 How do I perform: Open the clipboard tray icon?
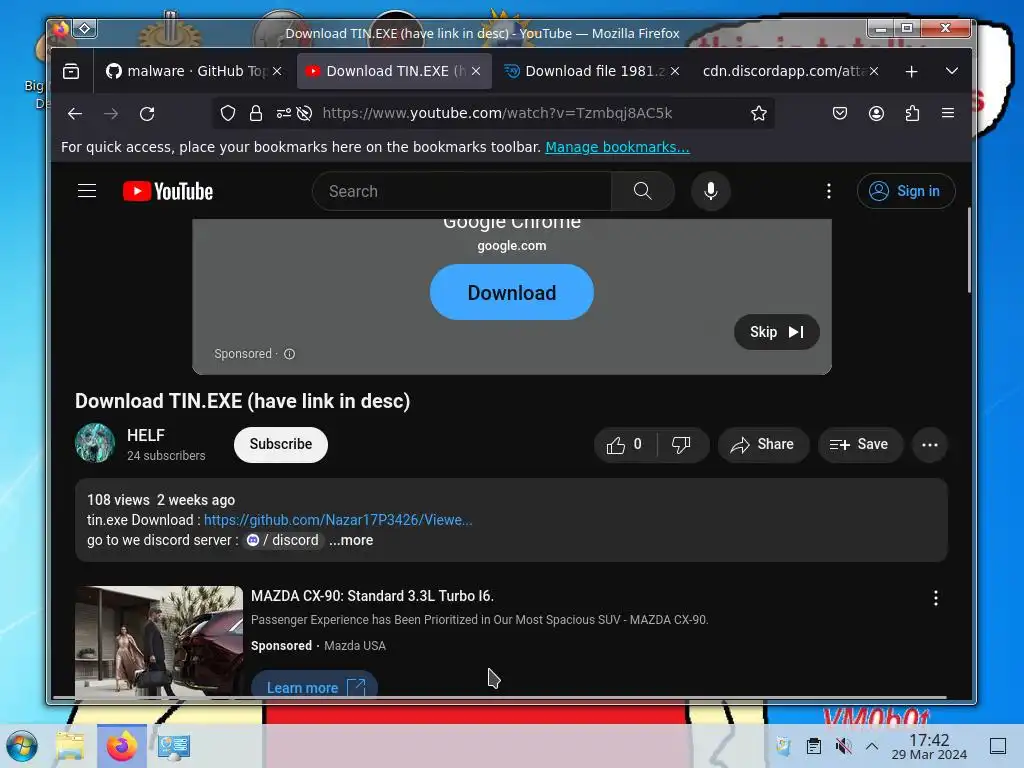click(814, 746)
